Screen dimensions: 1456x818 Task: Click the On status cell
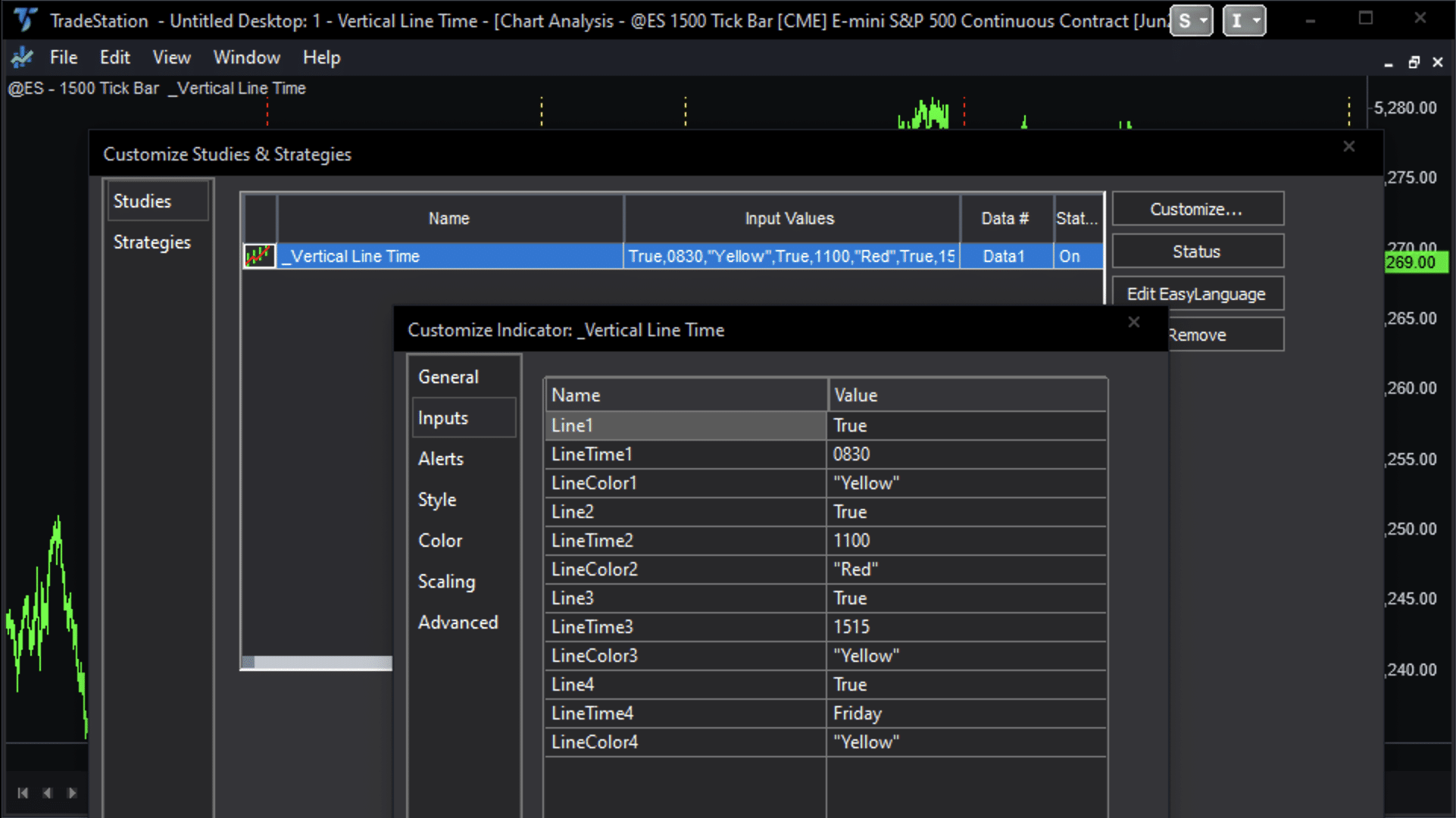point(1078,256)
